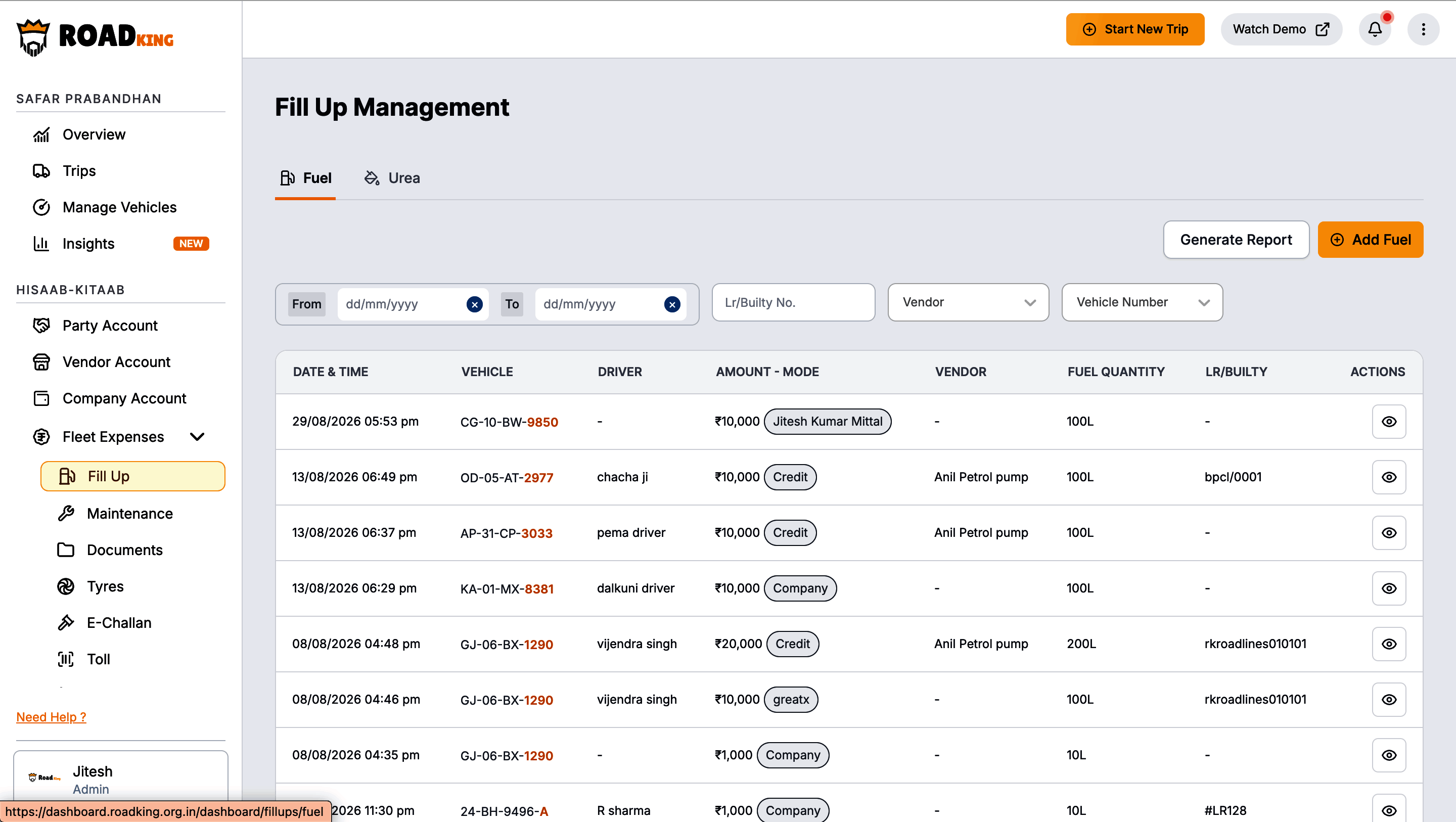Collapse the Fleet Expenses section

pyautogui.click(x=197, y=436)
